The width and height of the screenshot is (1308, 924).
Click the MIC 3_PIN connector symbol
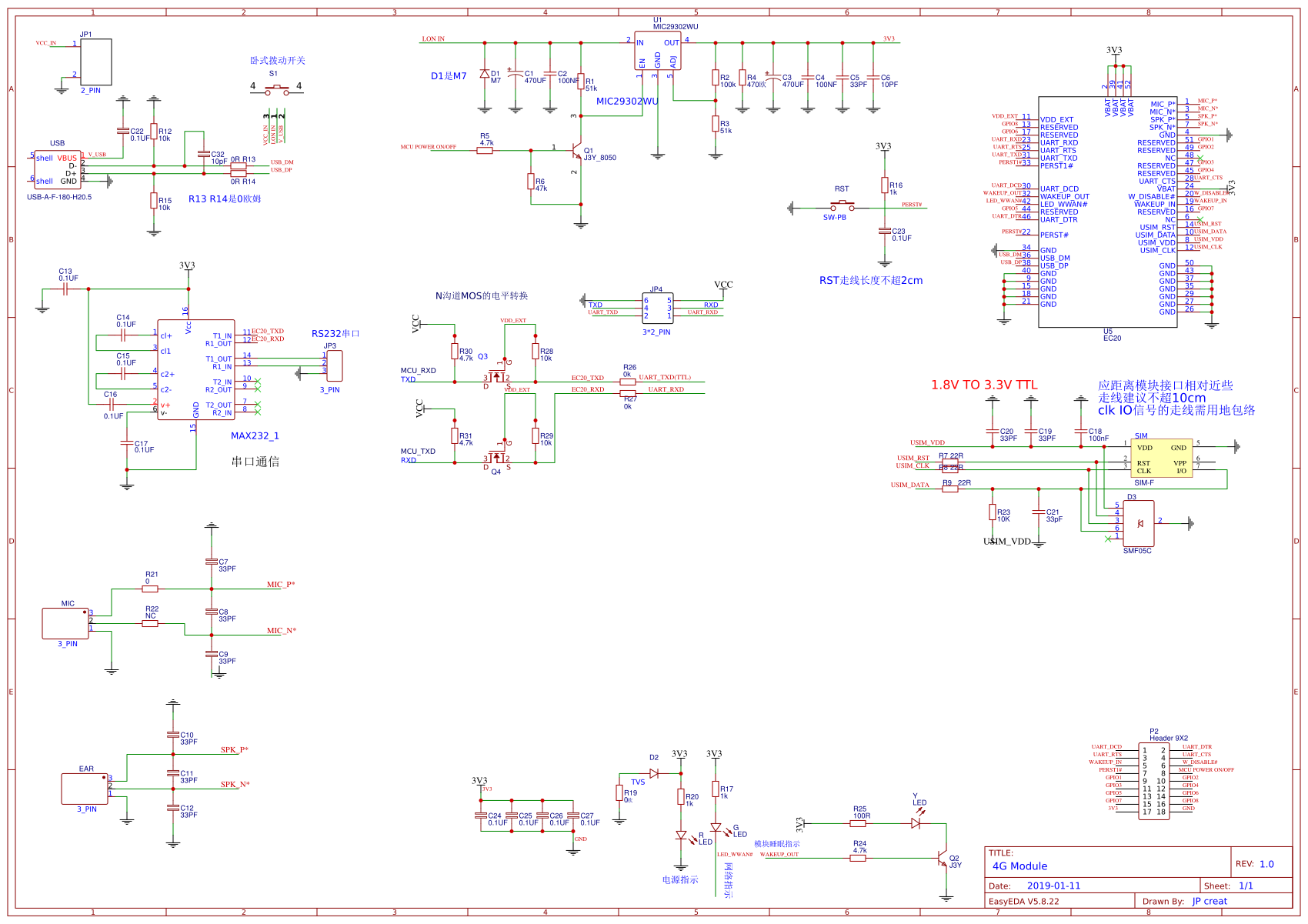coord(65,623)
